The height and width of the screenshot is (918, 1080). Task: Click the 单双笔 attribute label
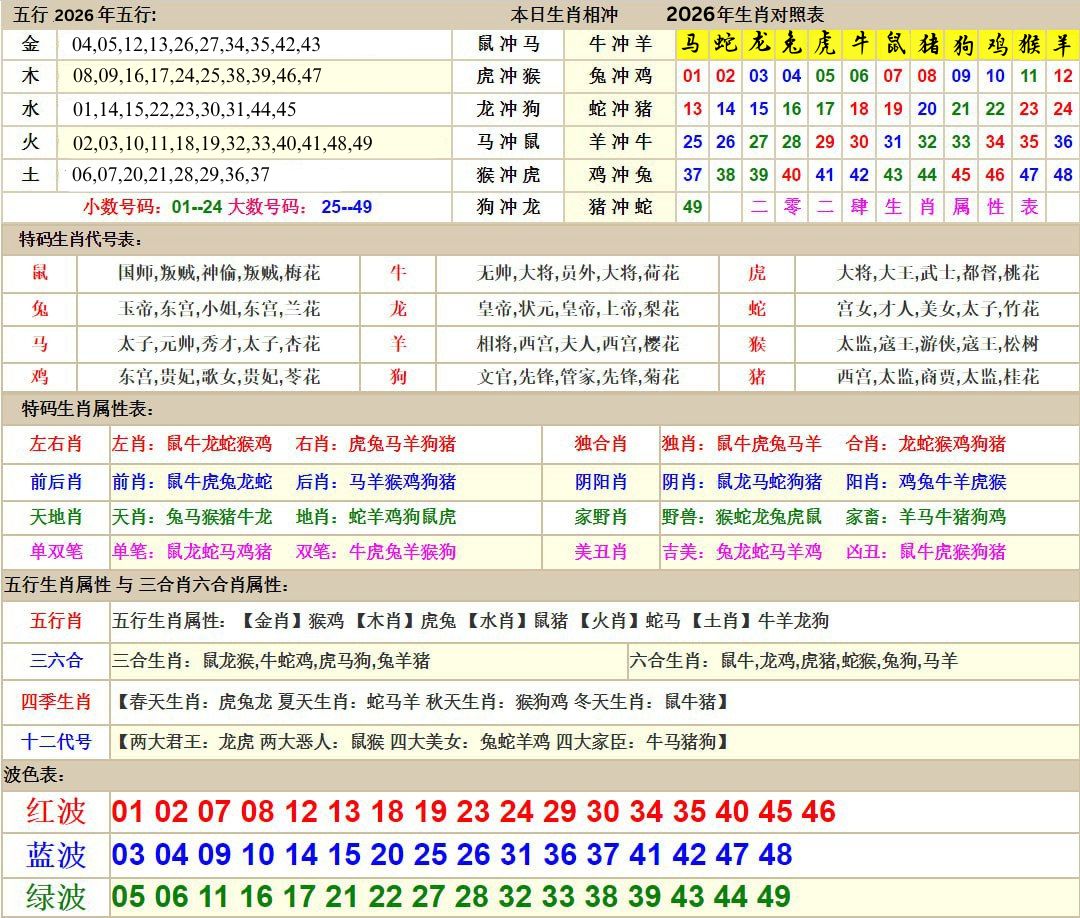pos(56,552)
